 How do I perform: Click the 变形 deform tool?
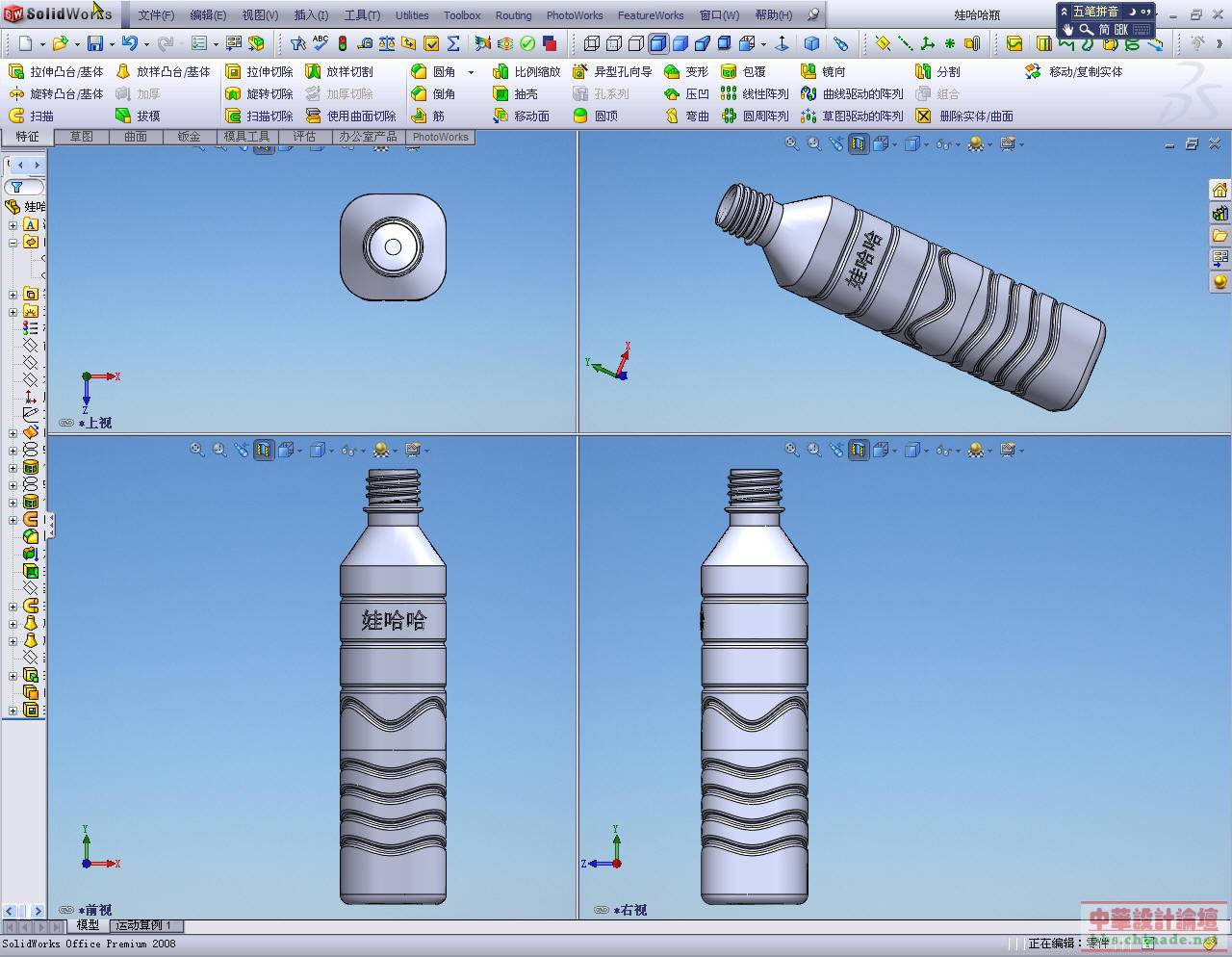tap(686, 71)
